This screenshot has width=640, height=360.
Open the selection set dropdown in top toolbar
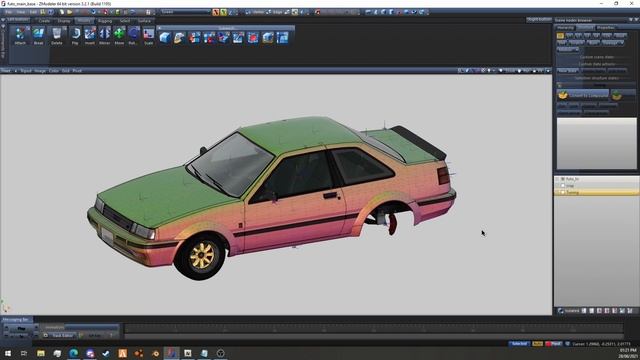pos(186,12)
